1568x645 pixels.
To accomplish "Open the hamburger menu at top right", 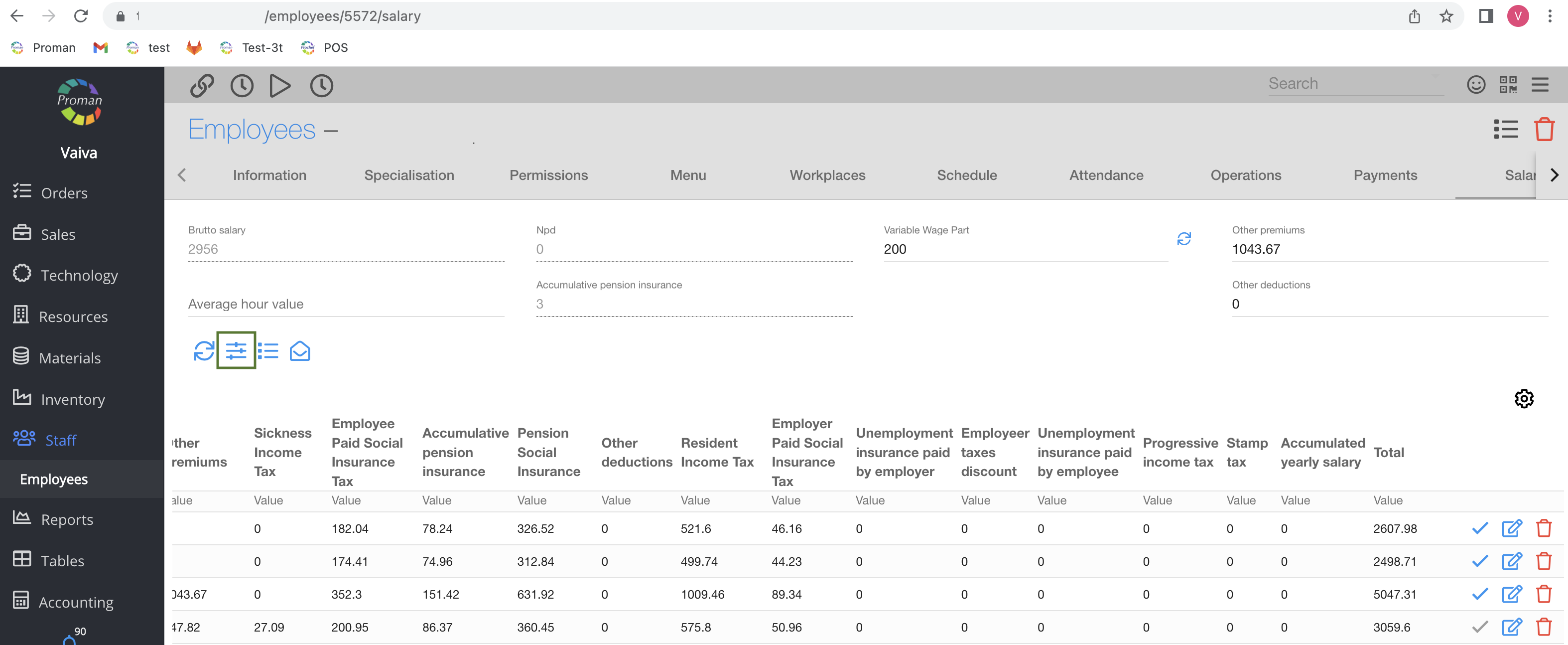I will pyautogui.click(x=1540, y=84).
